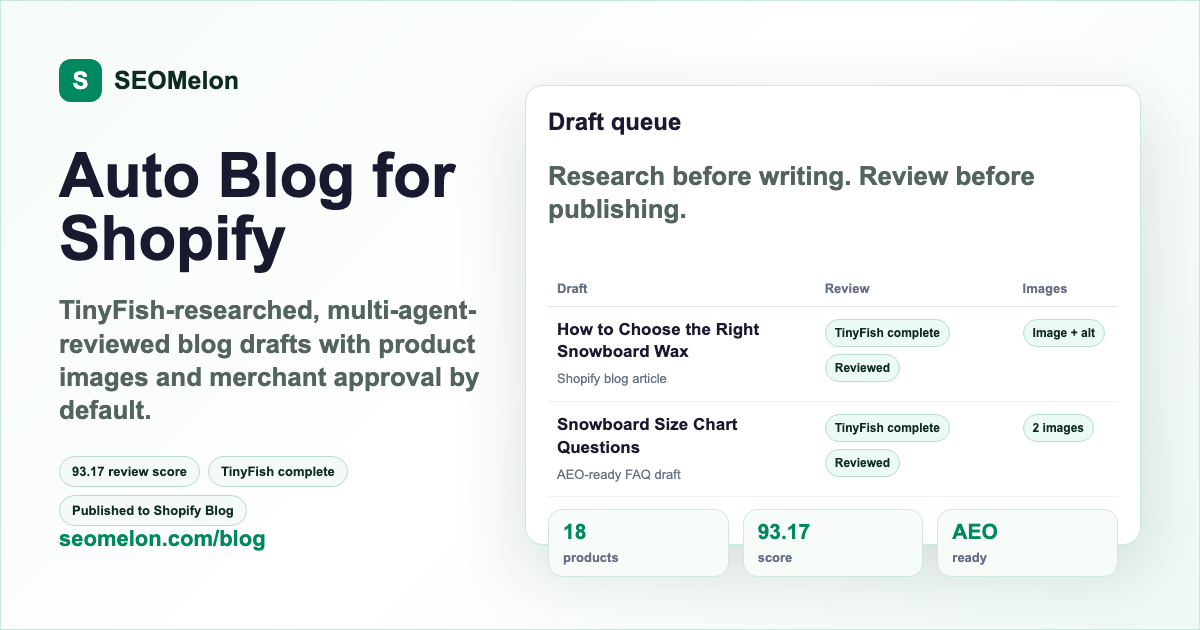Click the Published to Shopify Blog badge
This screenshot has height=630, width=1200.
[x=153, y=510]
